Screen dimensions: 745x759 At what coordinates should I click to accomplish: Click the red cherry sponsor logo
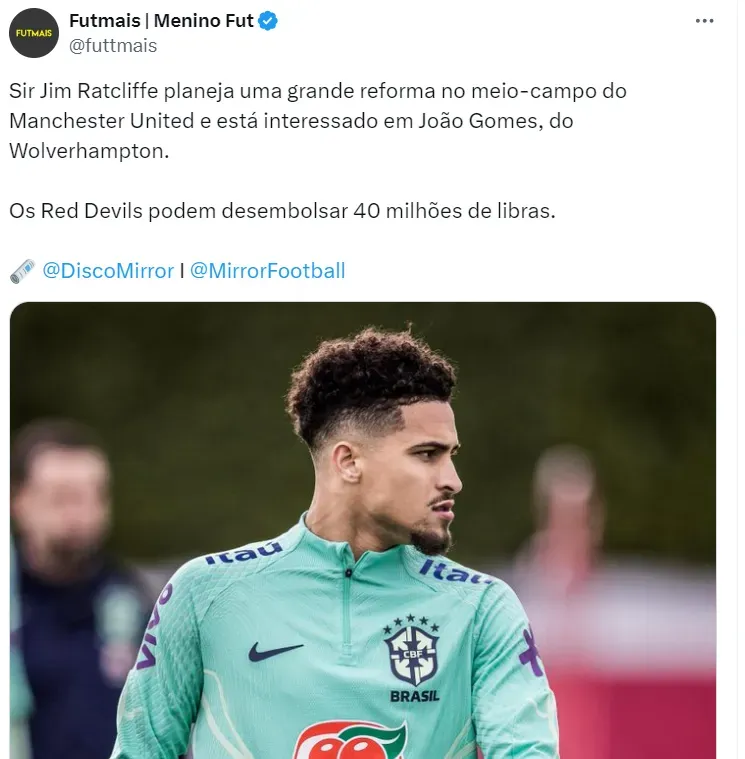[350, 740]
